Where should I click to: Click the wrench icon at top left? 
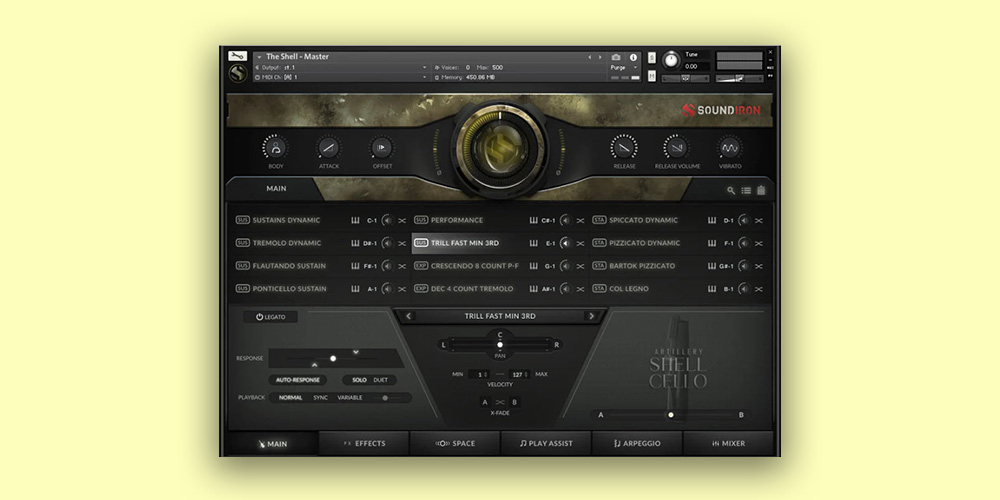(x=238, y=56)
